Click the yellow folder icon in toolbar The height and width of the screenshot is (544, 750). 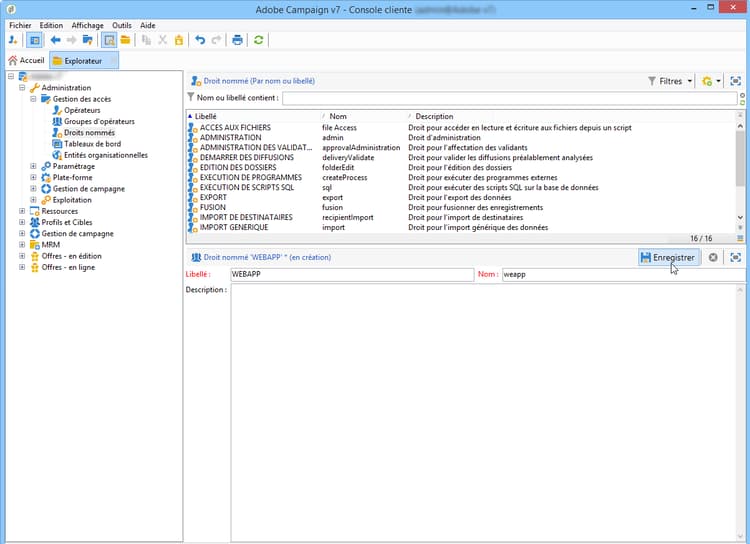click(125, 40)
